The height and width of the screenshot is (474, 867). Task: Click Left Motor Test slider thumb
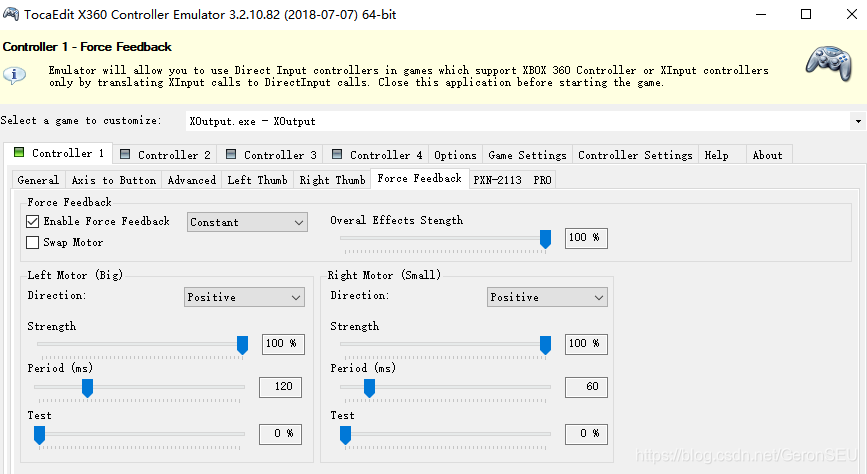(x=39, y=435)
